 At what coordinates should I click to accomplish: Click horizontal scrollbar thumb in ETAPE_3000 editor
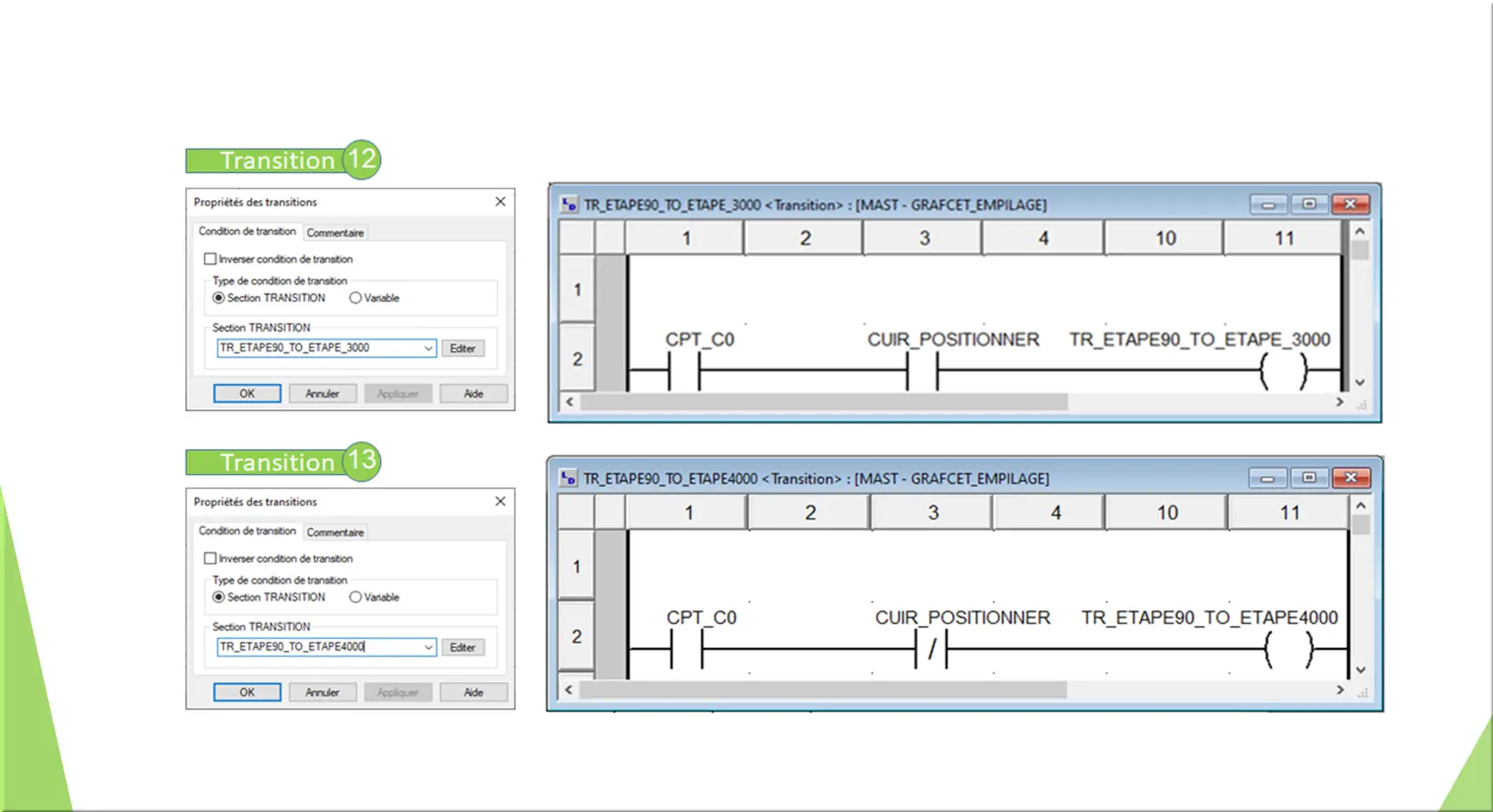[824, 402]
